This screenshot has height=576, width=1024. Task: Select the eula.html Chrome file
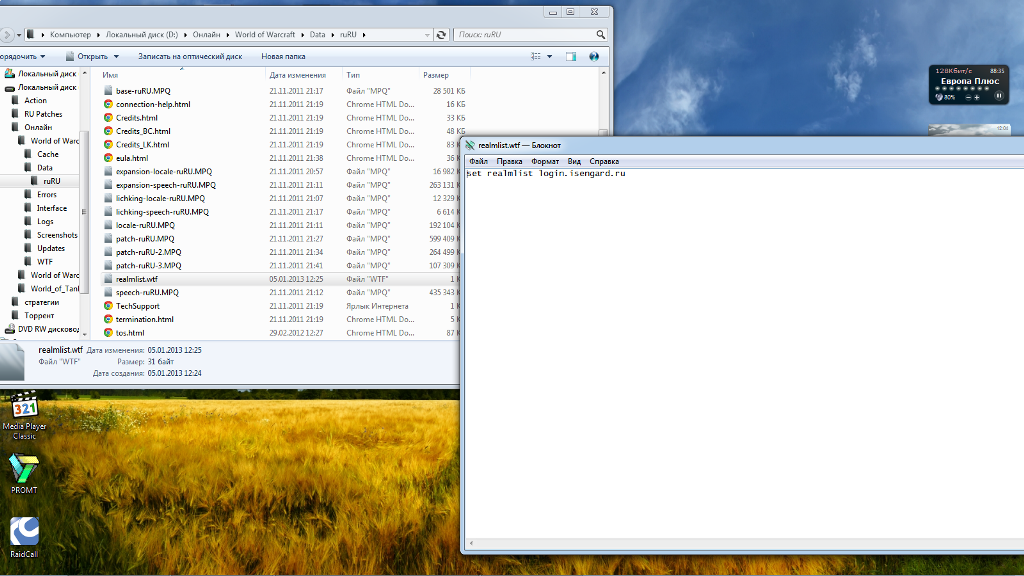[x=132, y=158]
